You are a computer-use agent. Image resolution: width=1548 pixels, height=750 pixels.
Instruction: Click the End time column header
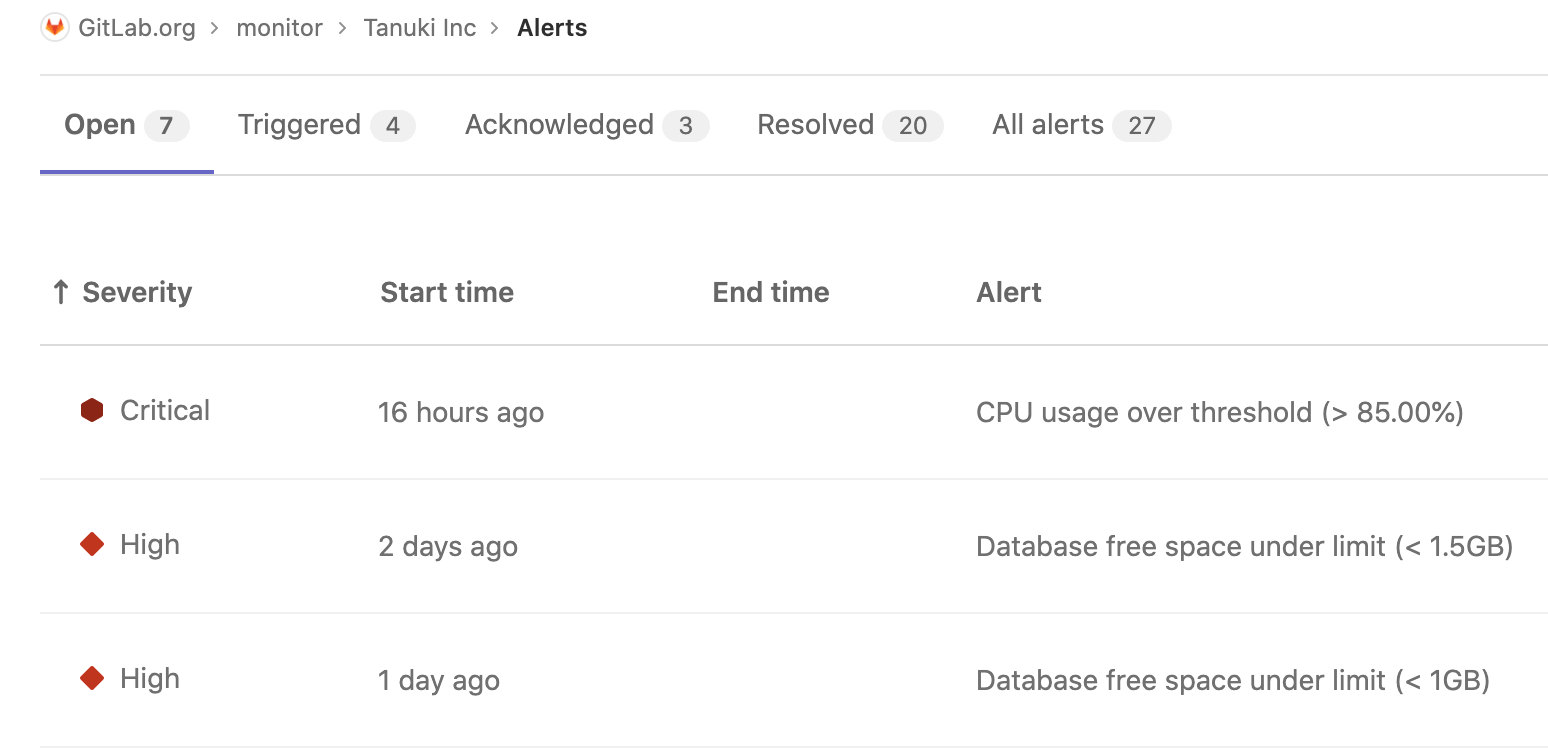click(770, 291)
